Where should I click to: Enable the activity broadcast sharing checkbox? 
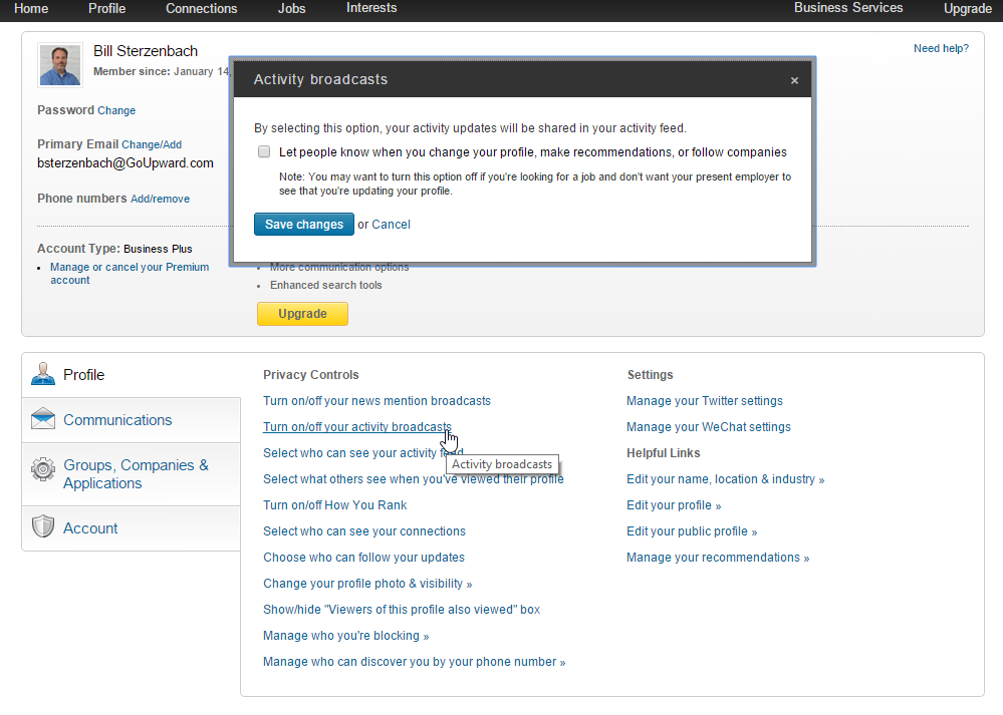pos(264,152)
